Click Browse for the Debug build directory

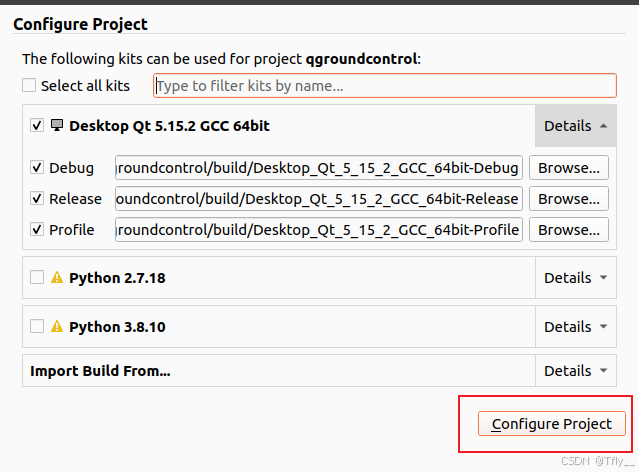click(x=569, y=168)
